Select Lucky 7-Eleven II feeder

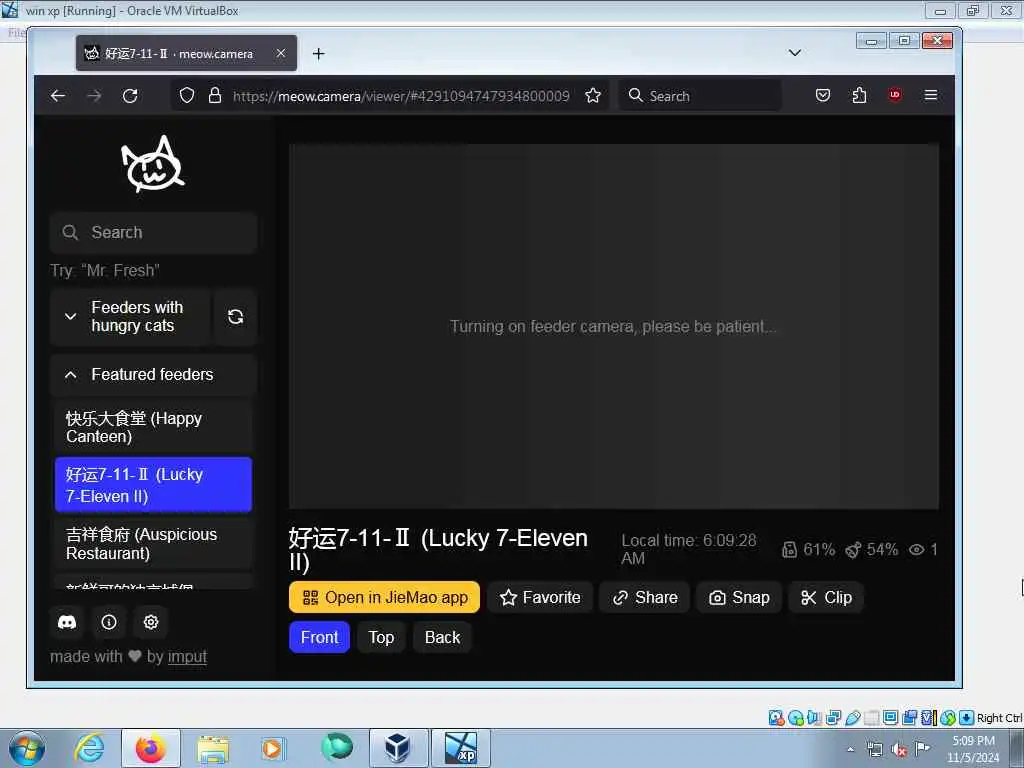coord(153,485)
